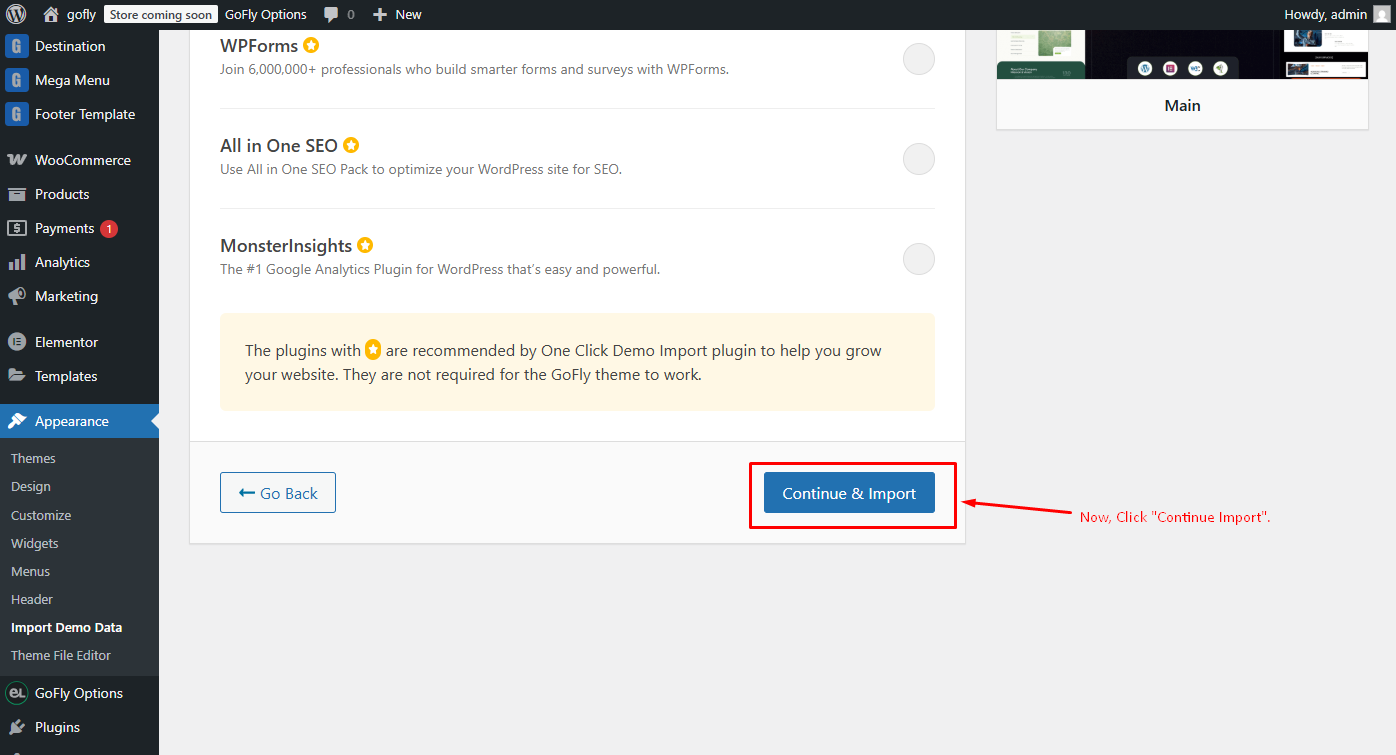1396x755 pixels.
Task: Click the MonsterInsights plugin title
Action: (286, 245)
